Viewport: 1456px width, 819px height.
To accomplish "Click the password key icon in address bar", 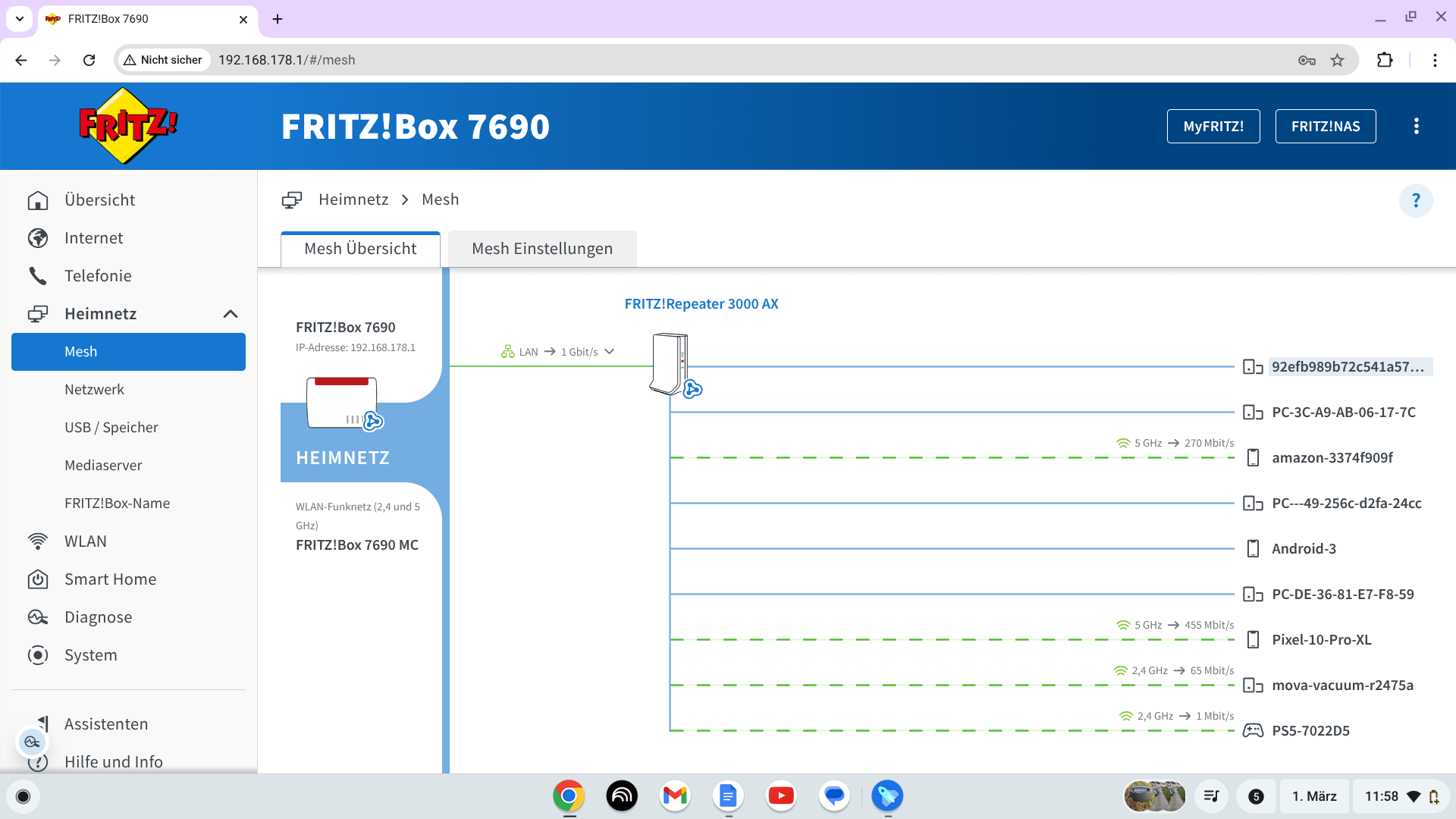I will (x=1306, y=60).
